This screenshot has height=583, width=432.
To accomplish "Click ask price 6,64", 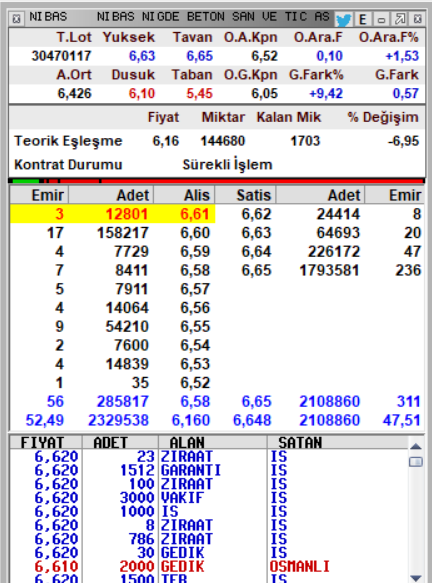I will point(256,252).
